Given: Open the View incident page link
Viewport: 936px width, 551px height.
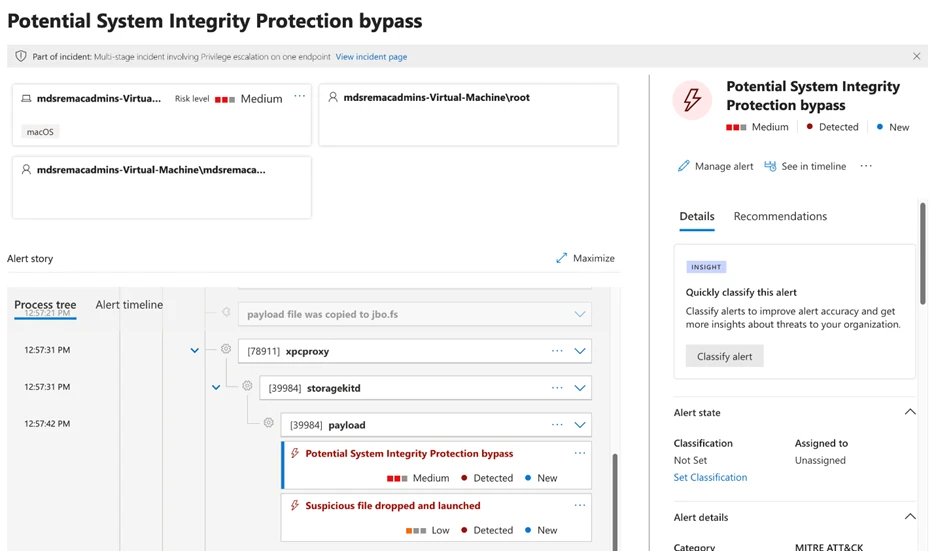Looking at the screenshot, I should [371, 57].
